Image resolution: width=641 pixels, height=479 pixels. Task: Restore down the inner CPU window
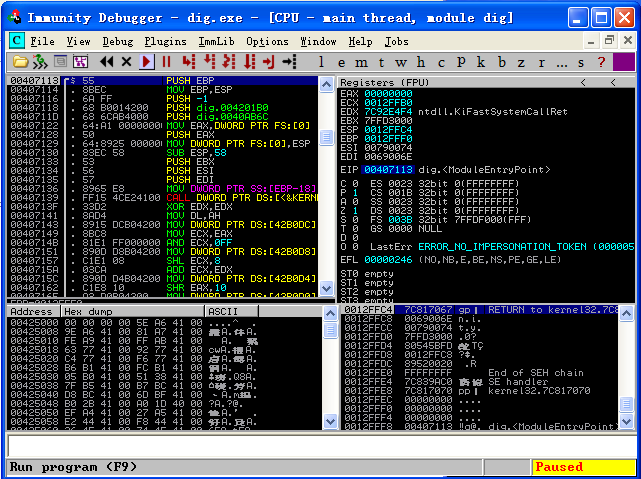[610, 40]
